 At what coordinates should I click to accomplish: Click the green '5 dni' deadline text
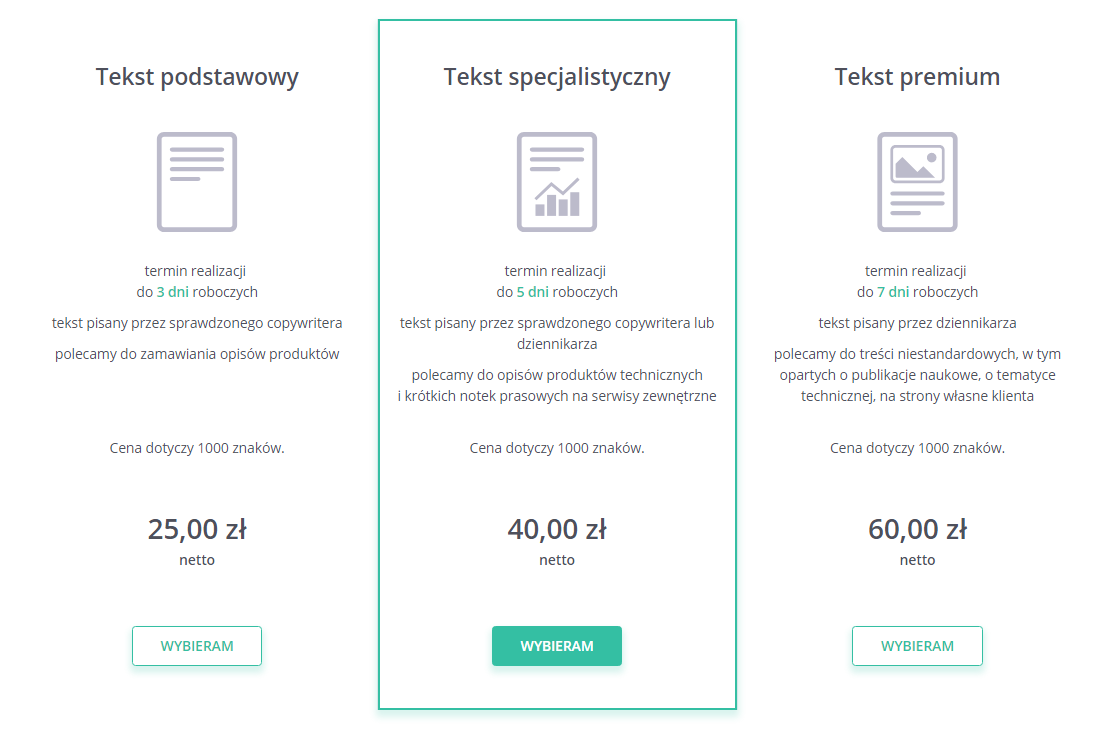coord(533,292)
